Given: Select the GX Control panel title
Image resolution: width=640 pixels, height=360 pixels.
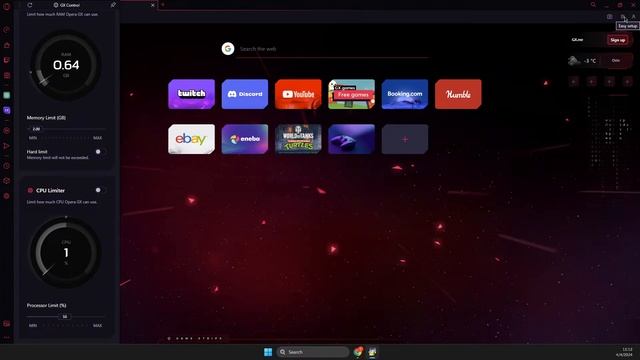Looking at the screenshot, I should (x=70, y=5).
